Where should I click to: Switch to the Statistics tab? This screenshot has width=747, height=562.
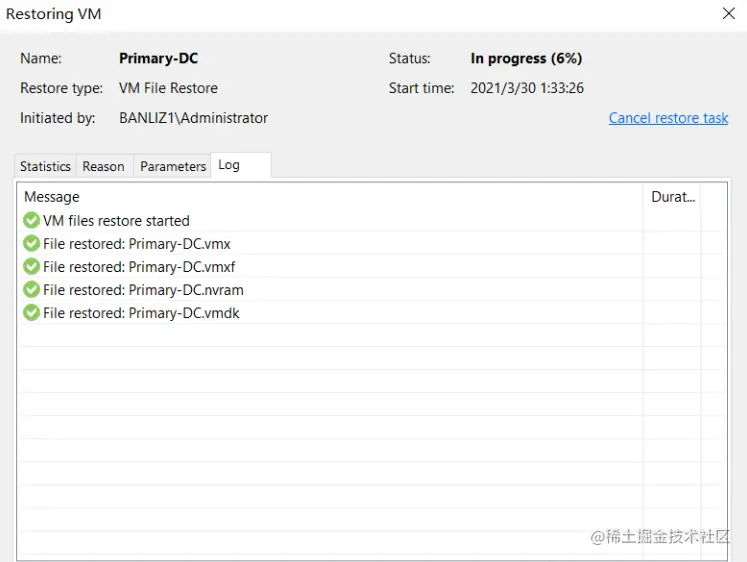[45, 166]
